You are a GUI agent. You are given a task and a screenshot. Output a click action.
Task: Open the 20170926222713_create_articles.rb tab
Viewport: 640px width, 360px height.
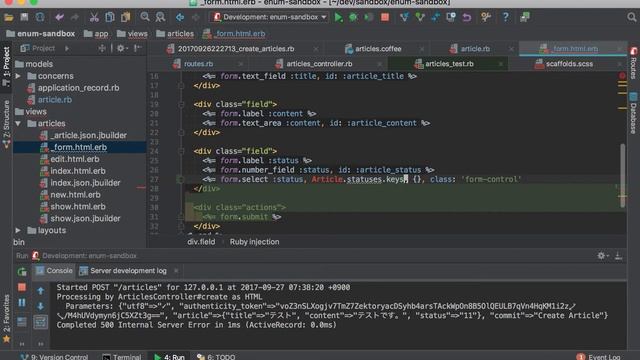(x=236, y=49)
